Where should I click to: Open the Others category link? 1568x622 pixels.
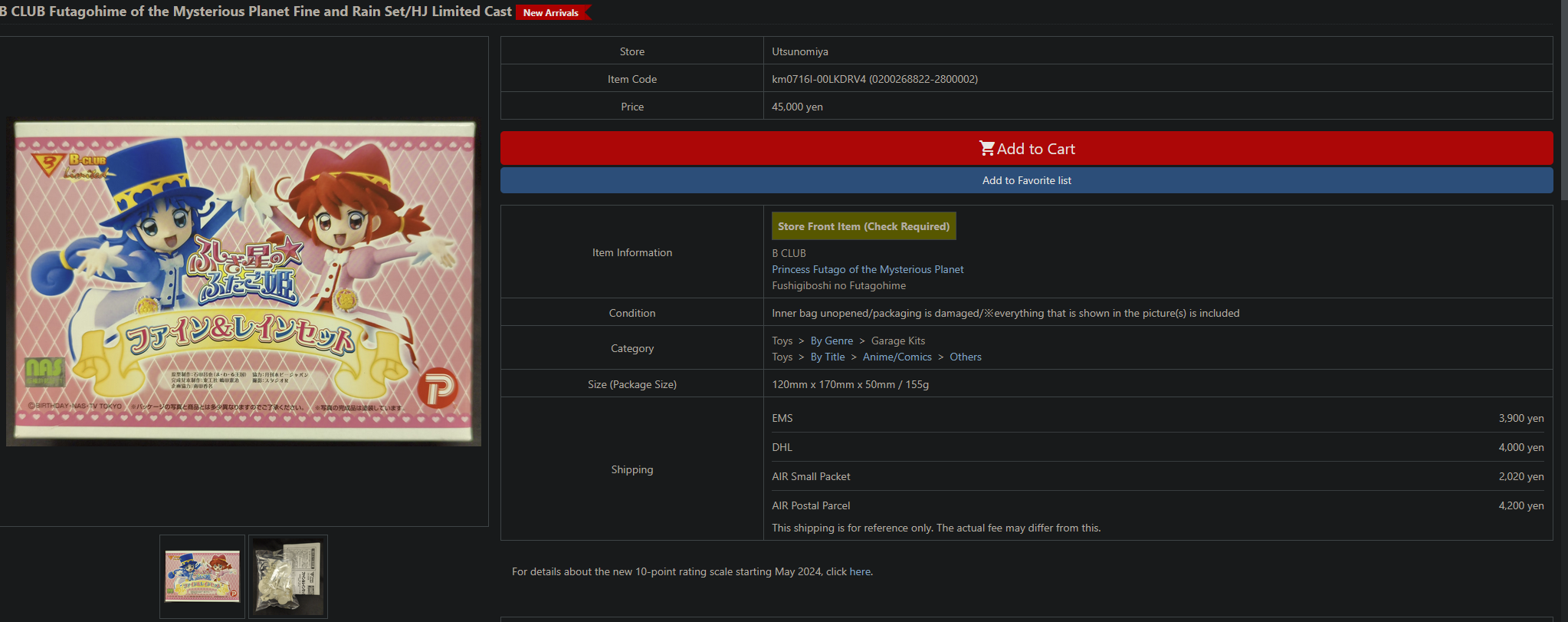(966, 357)
